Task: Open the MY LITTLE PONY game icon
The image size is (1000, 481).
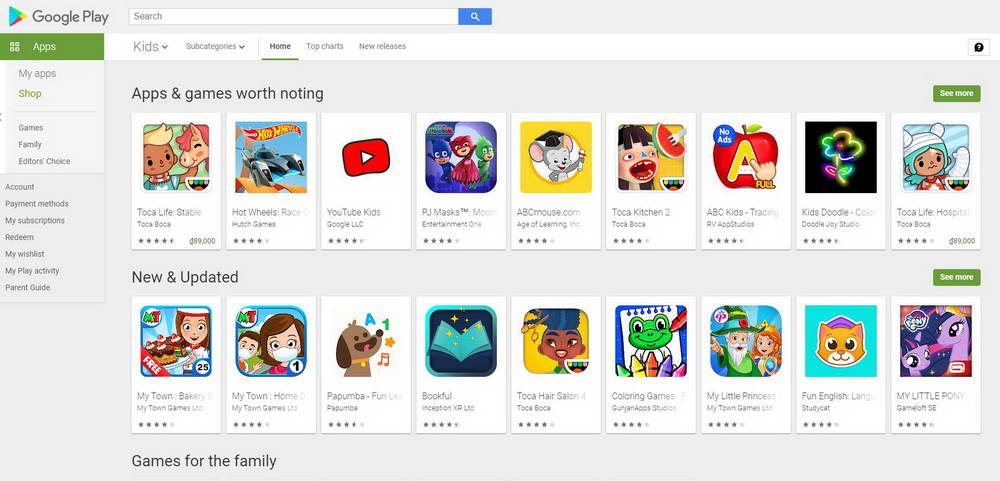Action: pos(936,341)
